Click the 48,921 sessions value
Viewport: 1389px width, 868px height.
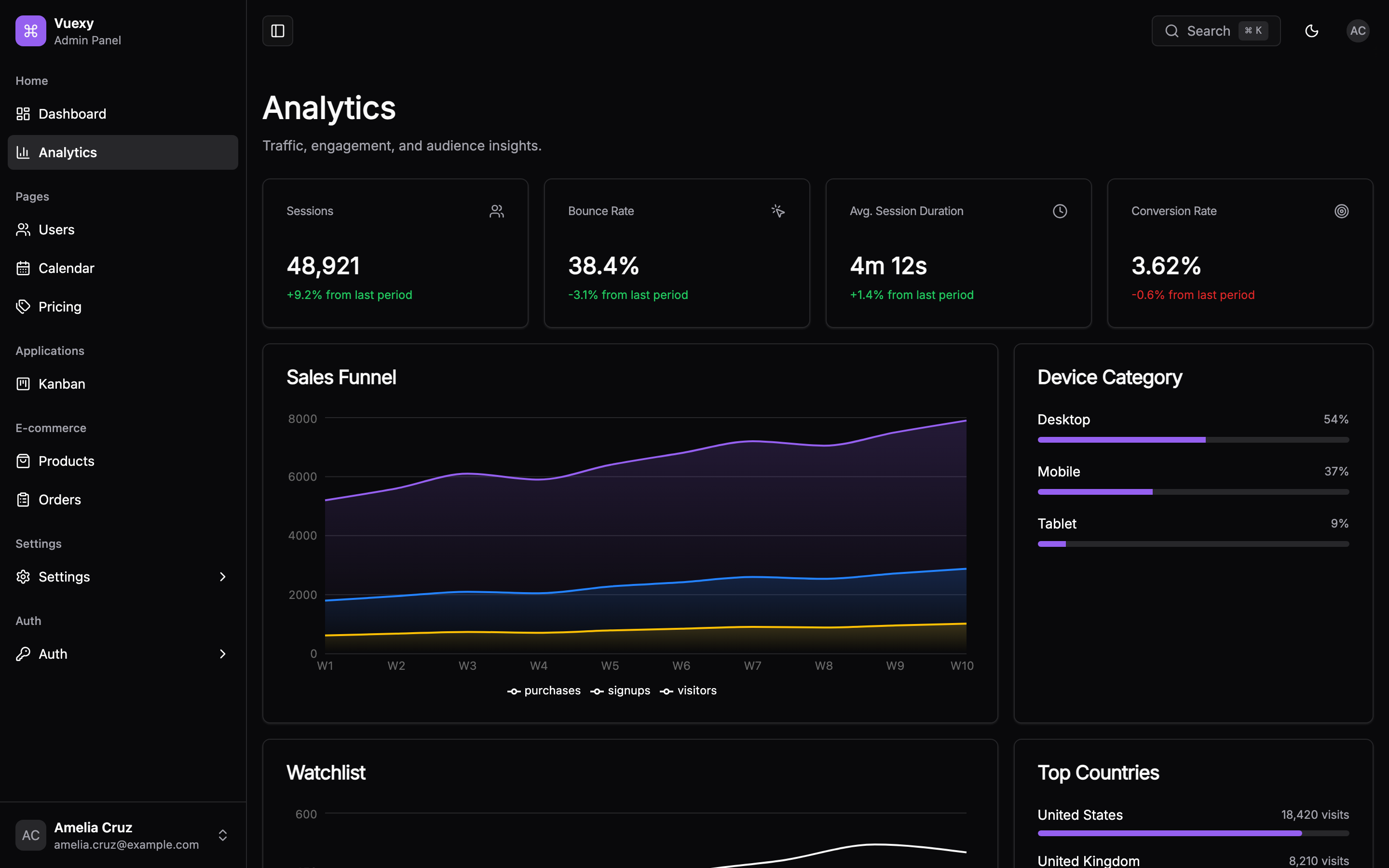point(323,266)
